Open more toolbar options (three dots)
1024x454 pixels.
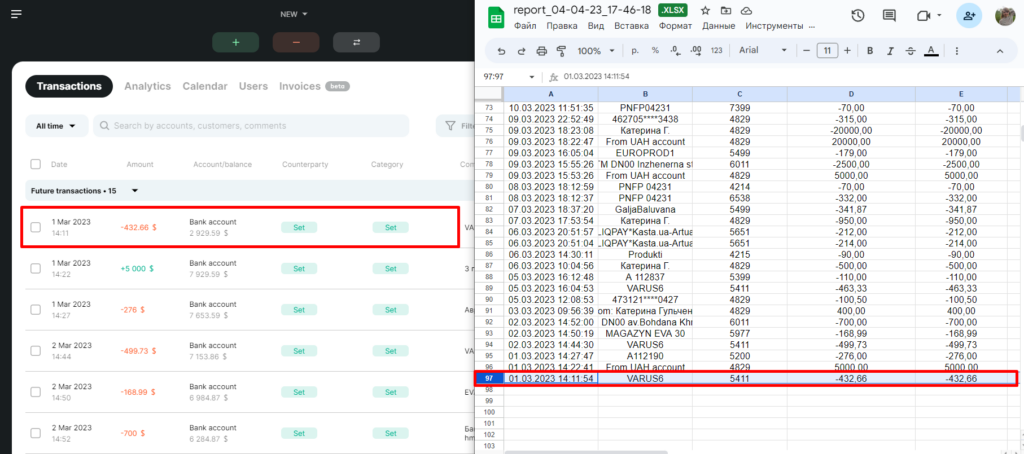957,50
